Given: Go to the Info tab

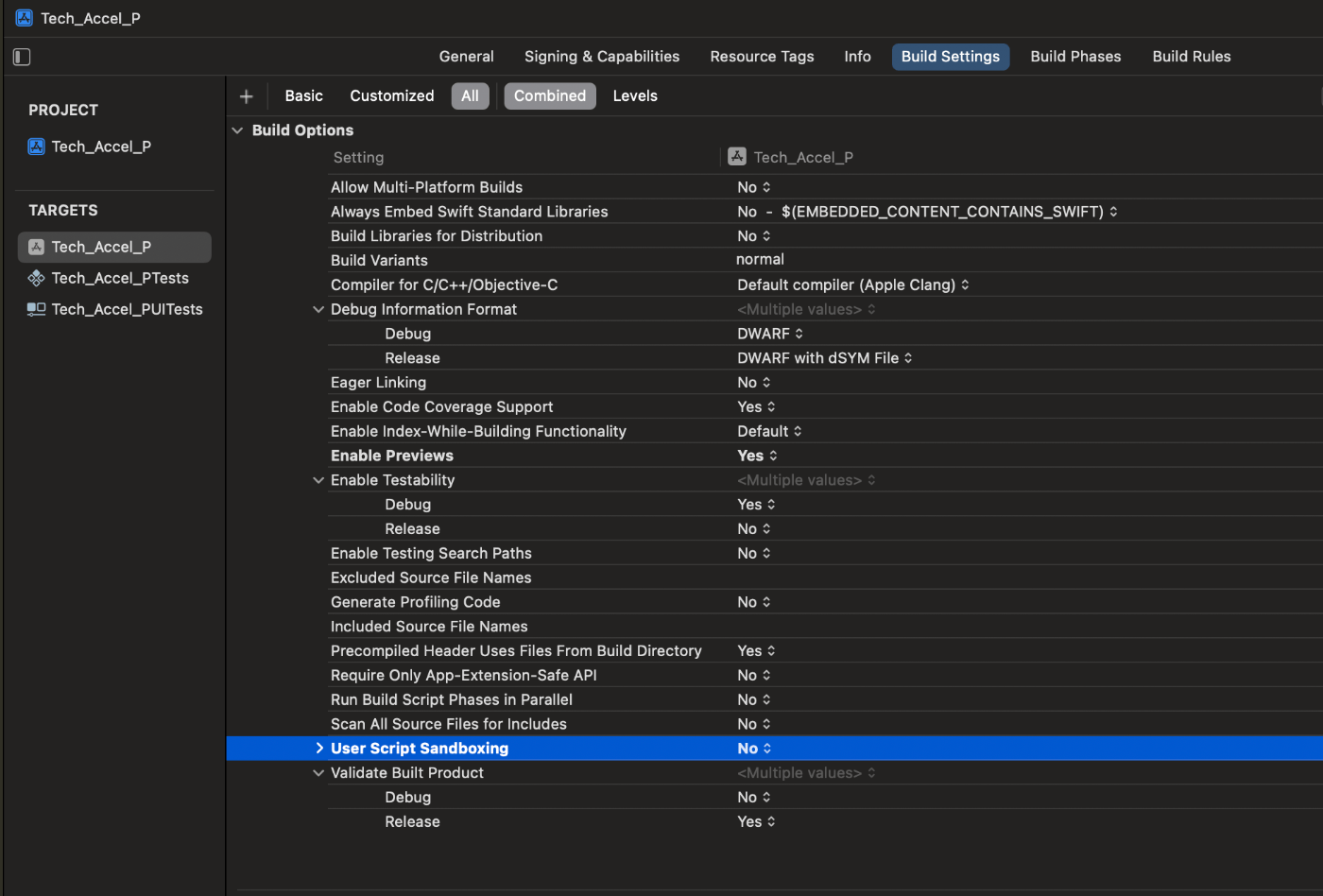Looking at the screenshot, I should click(x=857, y=57).
